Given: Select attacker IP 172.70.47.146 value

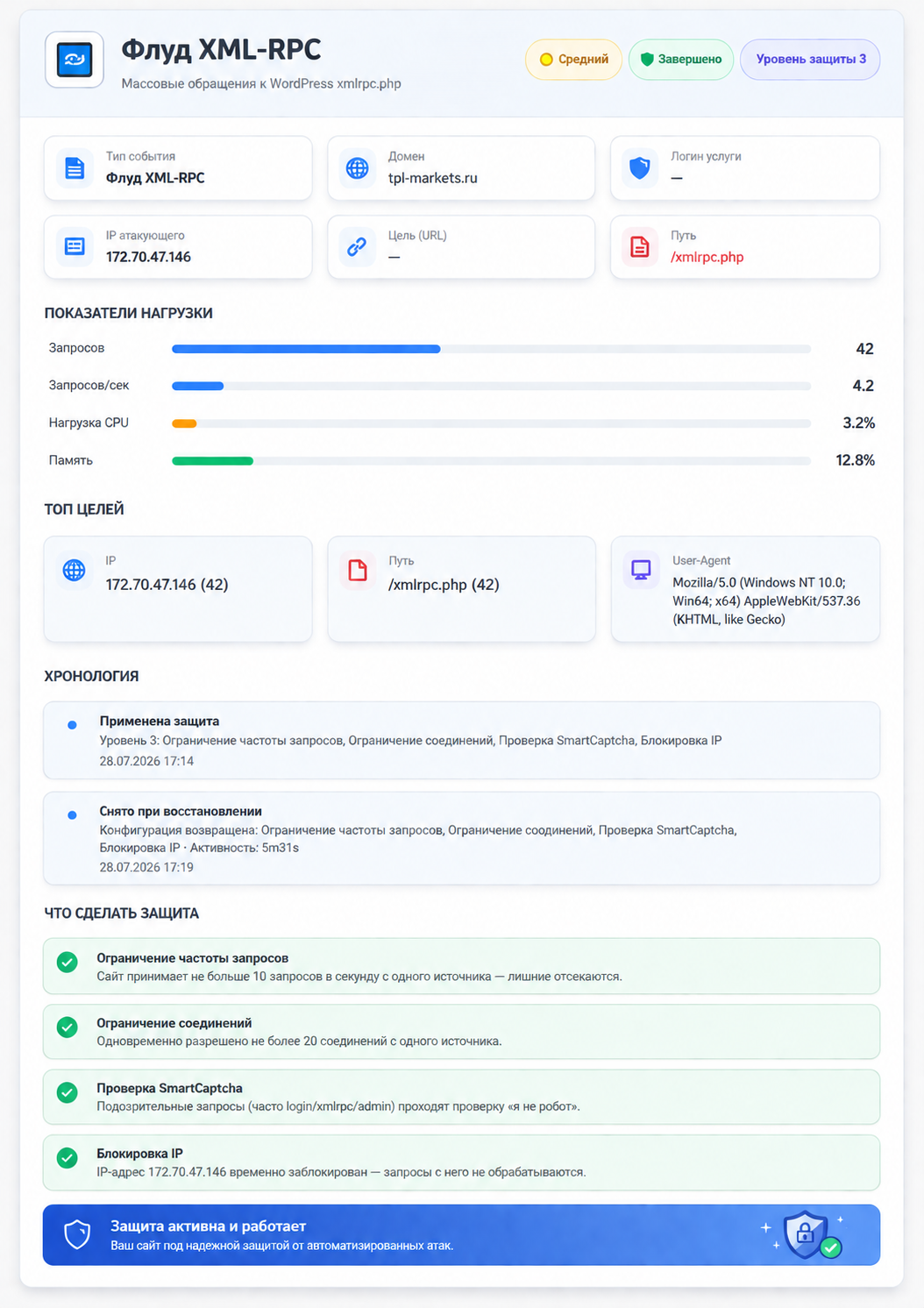Looking at the screenshot, I should coord(148,257).
